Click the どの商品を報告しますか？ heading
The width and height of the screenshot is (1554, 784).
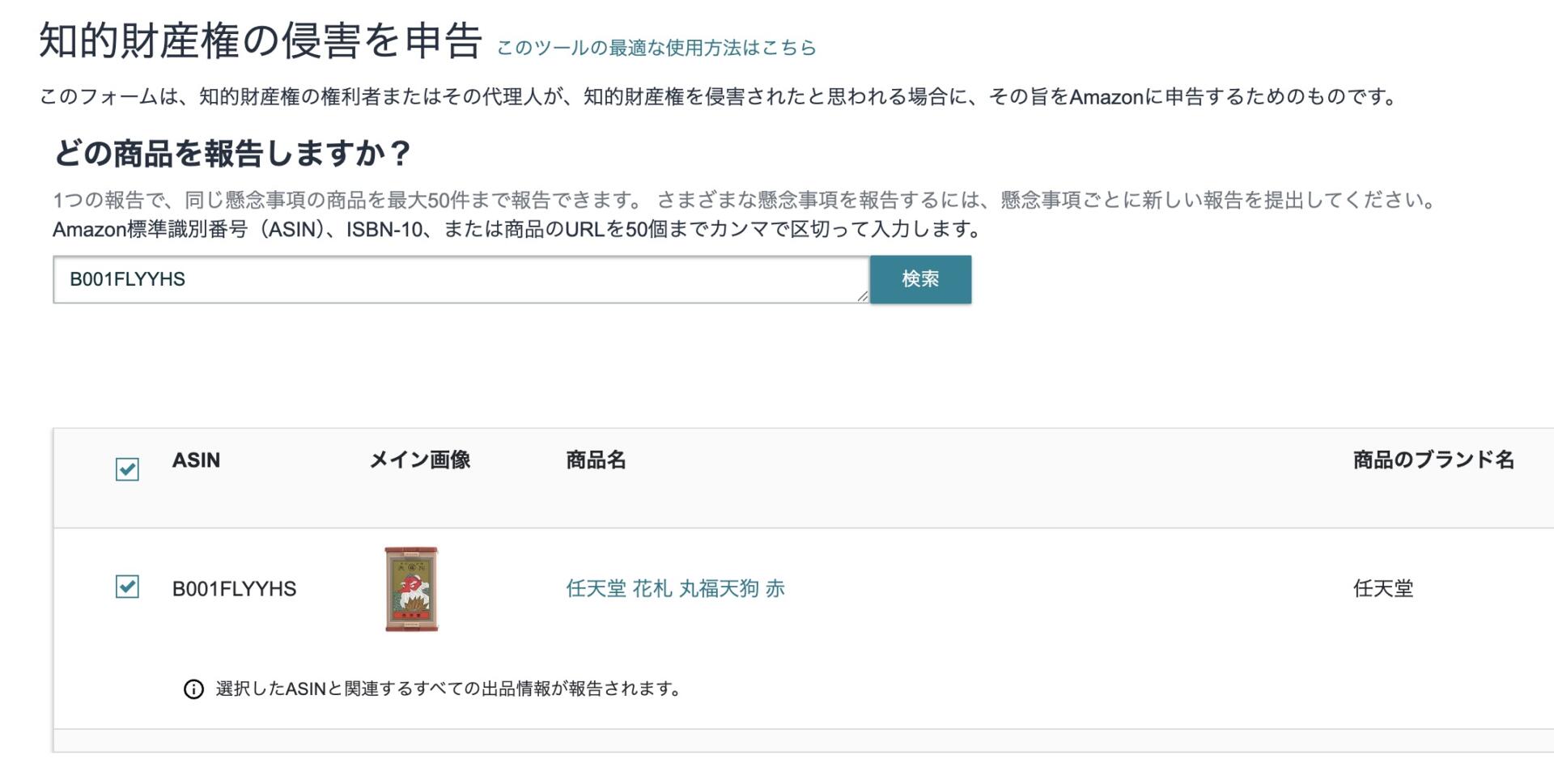[x=233, y=153]
